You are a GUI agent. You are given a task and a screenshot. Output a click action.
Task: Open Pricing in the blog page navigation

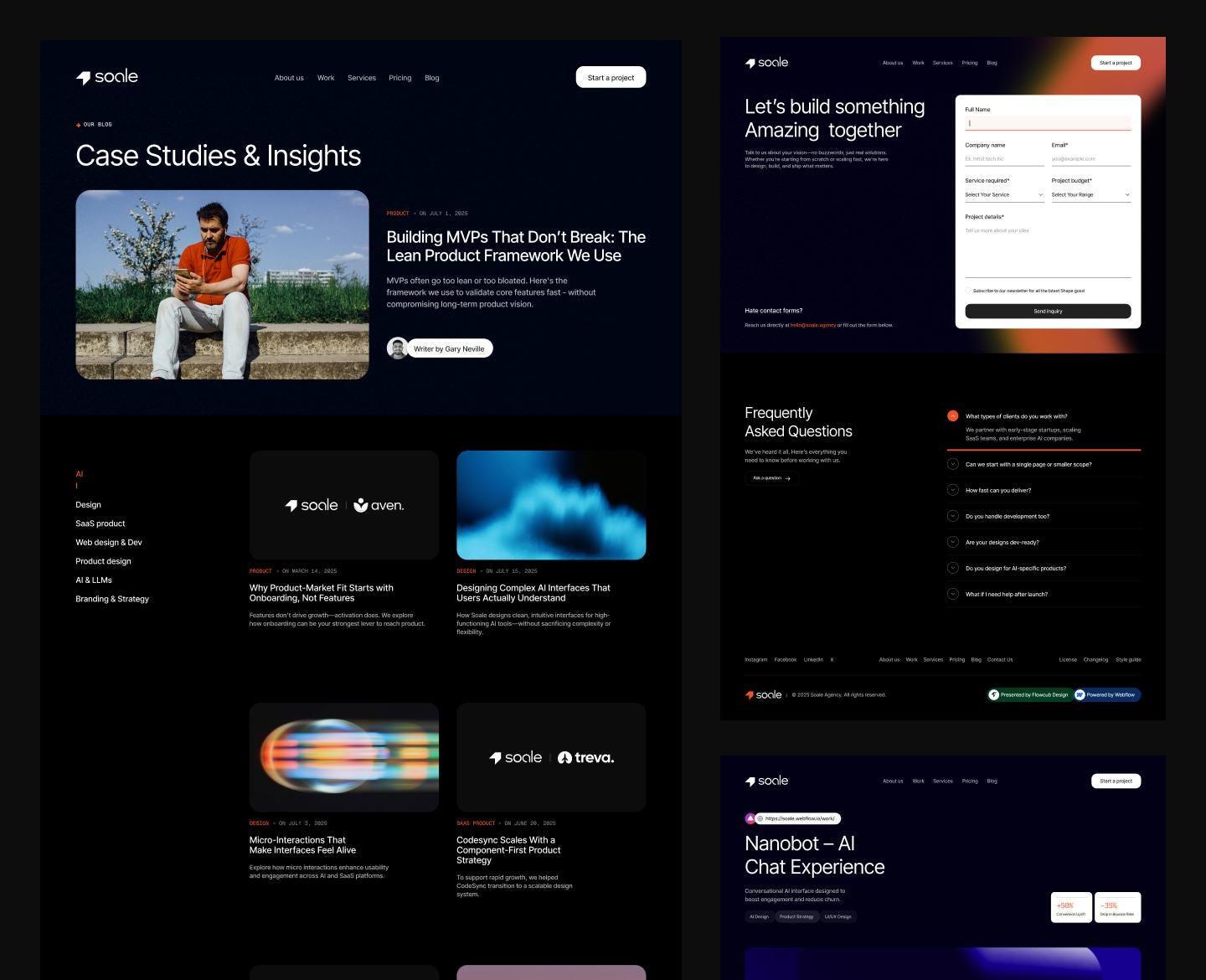tap(400, 78)
